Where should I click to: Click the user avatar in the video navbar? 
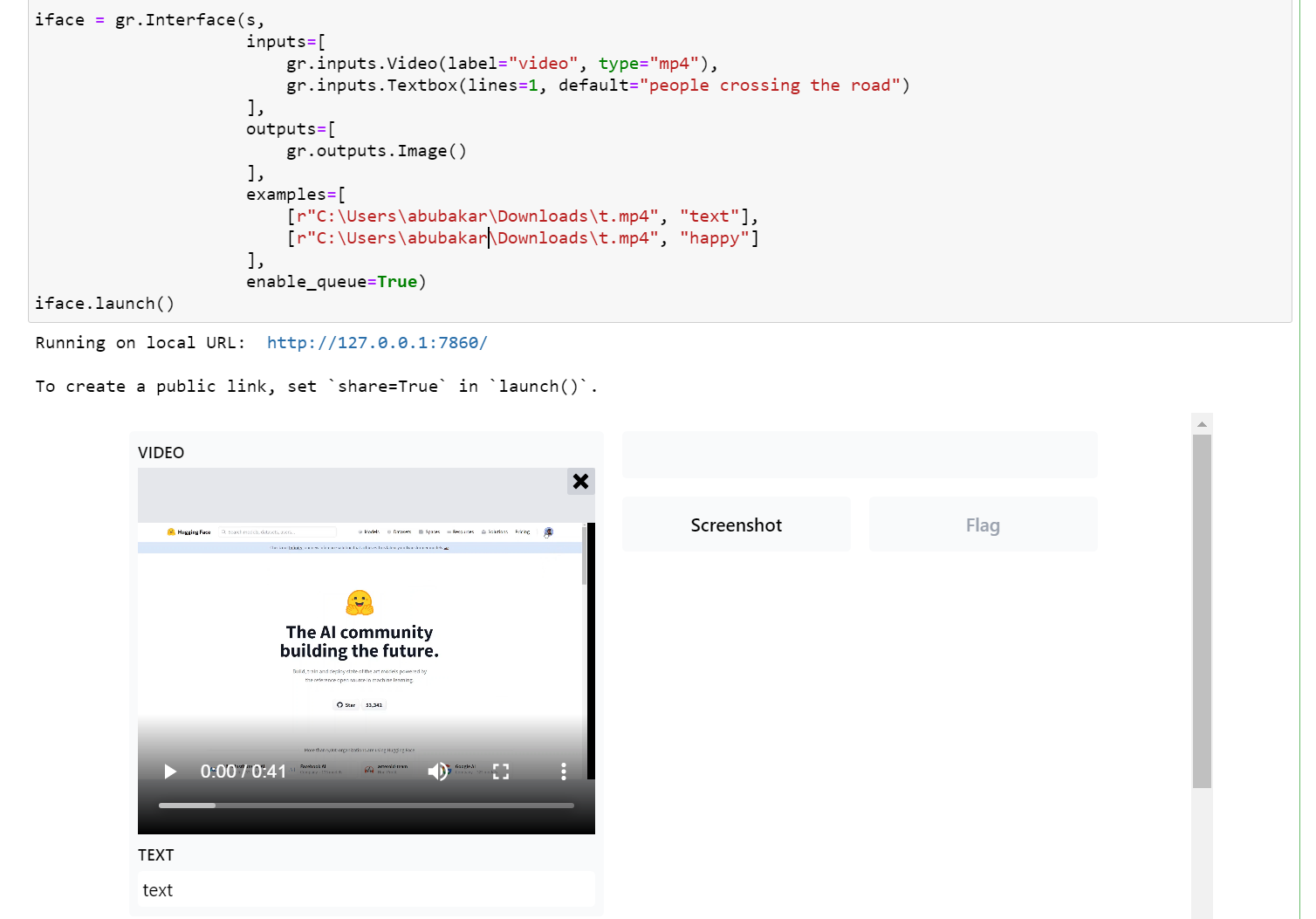[x=549, y=532]
